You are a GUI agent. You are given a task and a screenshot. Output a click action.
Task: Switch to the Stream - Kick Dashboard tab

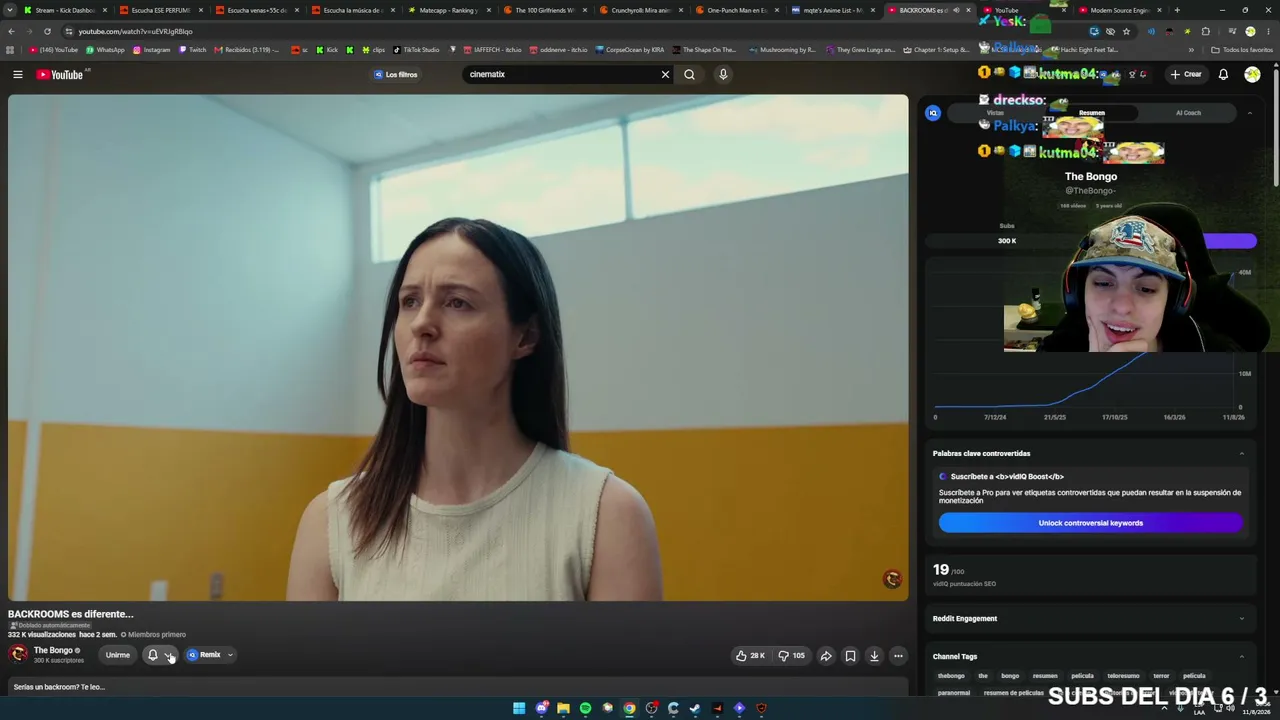tap(64, 10)
